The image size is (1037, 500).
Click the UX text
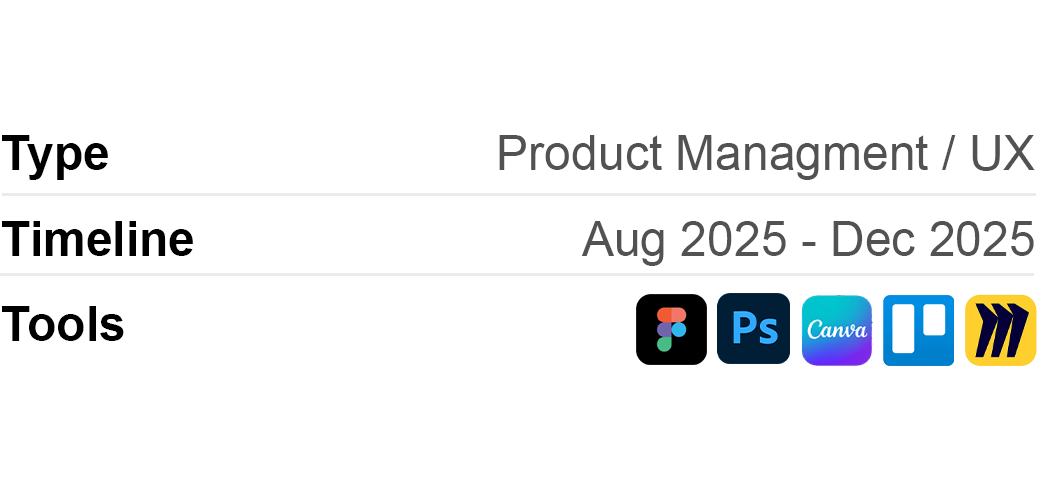click(1002, 154)
